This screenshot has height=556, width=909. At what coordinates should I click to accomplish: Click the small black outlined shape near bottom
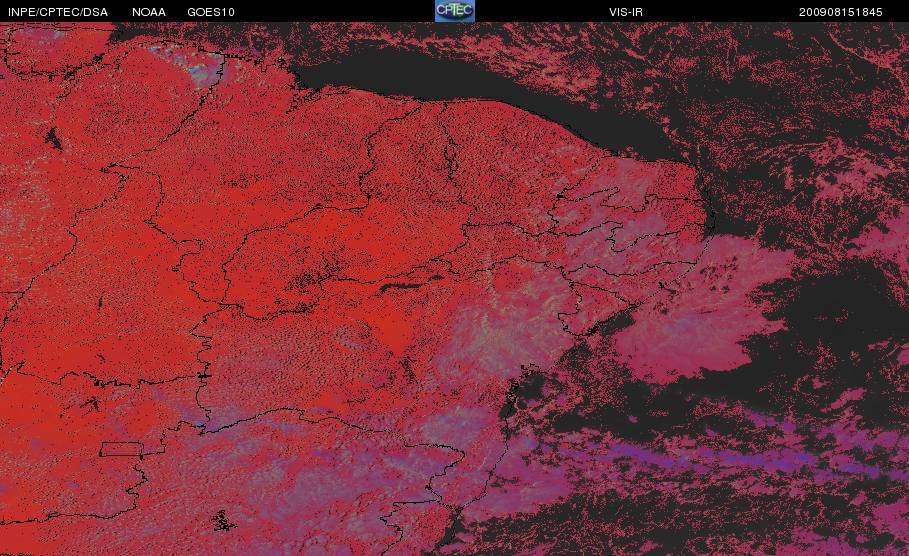pyautogui.click(x=223, y=521)
